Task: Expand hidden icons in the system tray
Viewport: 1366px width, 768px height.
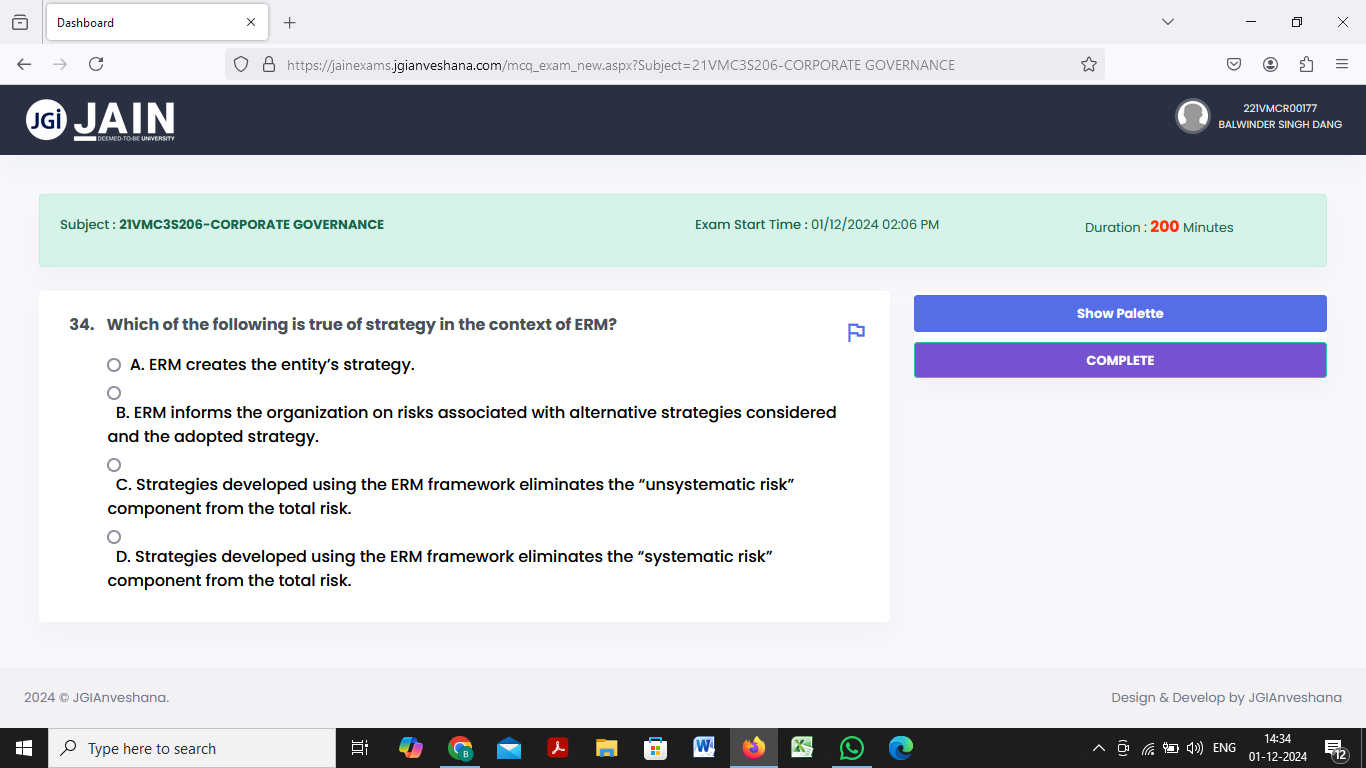Action: tap(1097, 747)
